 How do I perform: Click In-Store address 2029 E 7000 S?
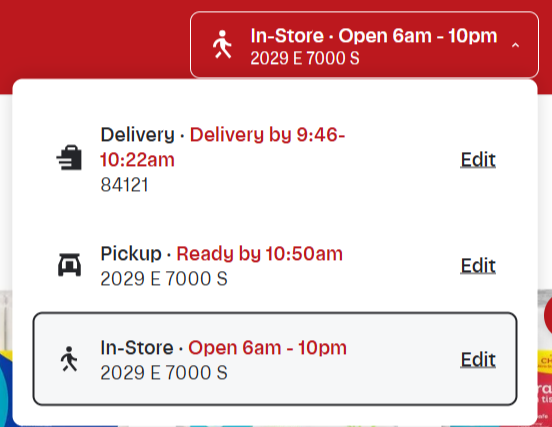(x=164, y=373)
